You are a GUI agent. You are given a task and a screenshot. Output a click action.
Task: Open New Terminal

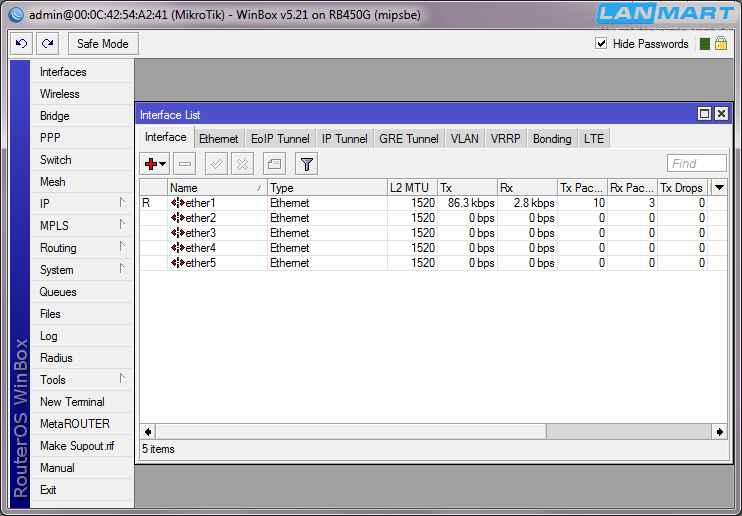click(82, 402)
